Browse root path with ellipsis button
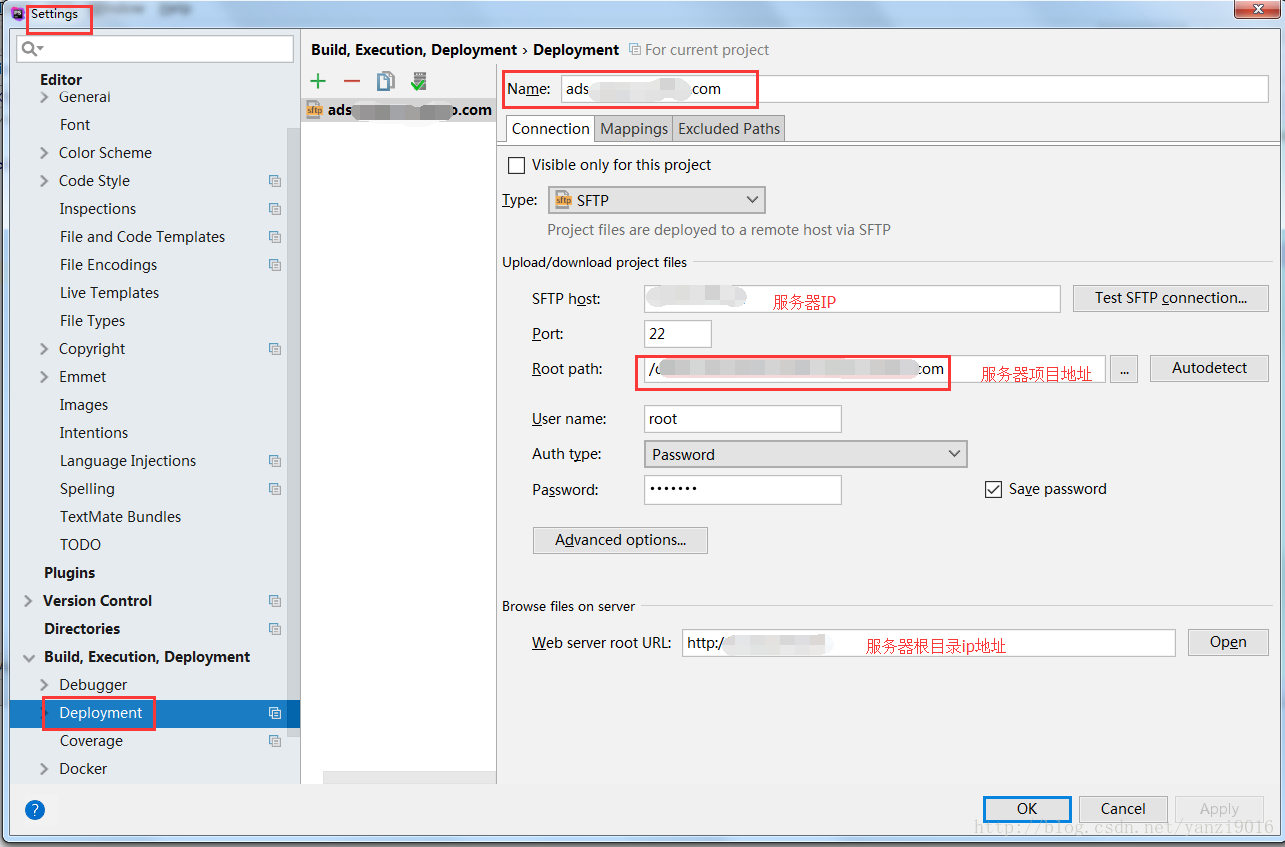Image resolution: width=1285 pixels, height=847 pixels. click(1124, 369)
